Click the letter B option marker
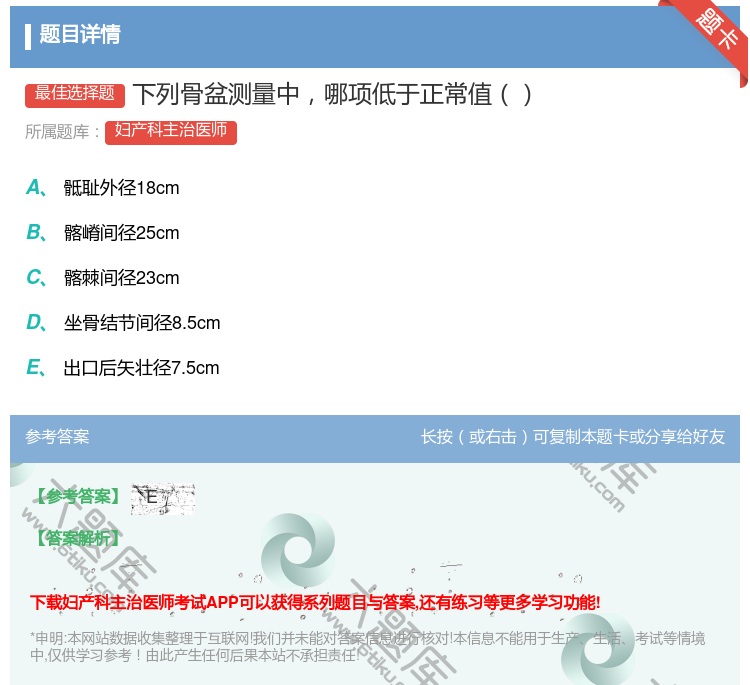Viewport: 750px width, 685px height. 36,232
